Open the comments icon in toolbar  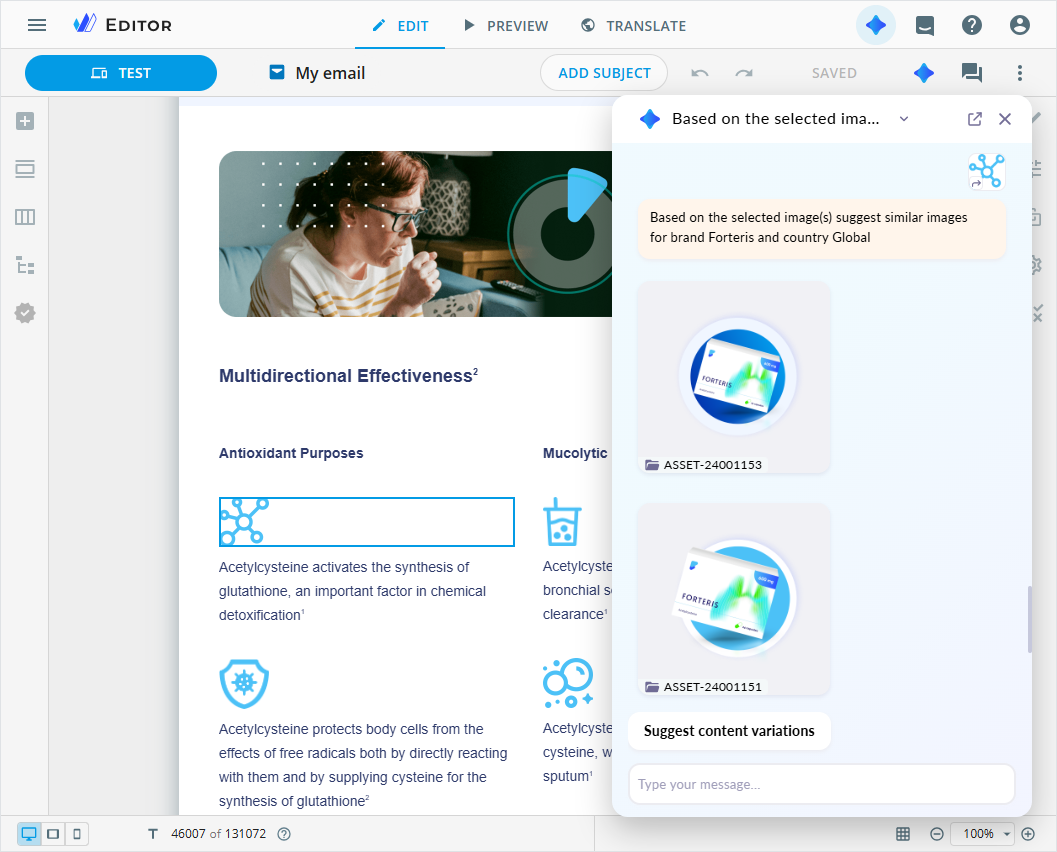[971, 73]
